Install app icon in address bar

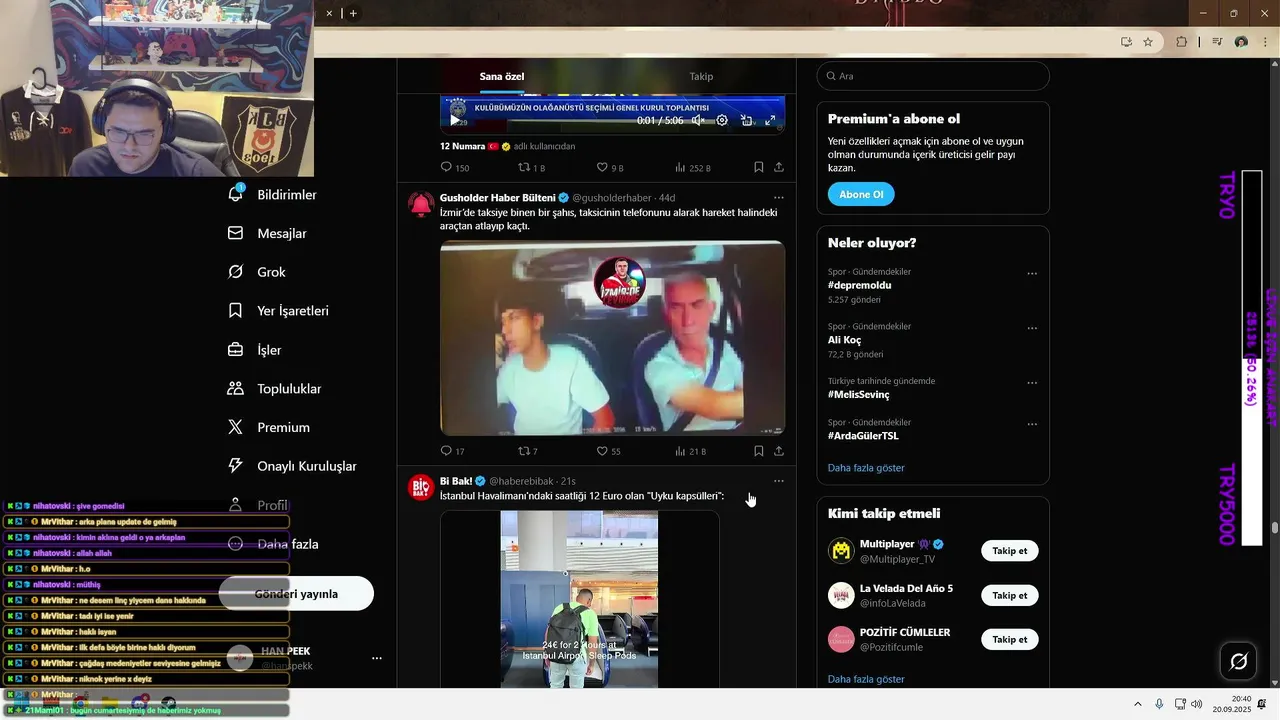coord(1126,42)
